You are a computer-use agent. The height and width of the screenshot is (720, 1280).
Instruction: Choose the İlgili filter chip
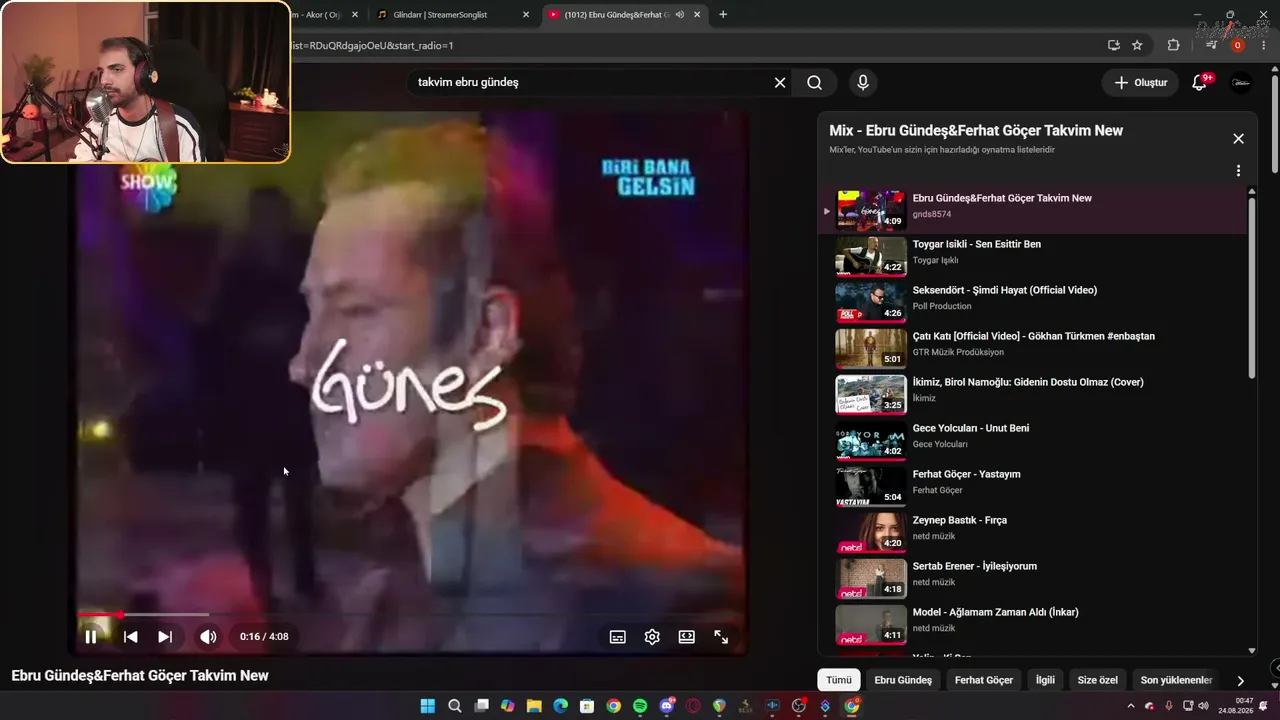1045,680
